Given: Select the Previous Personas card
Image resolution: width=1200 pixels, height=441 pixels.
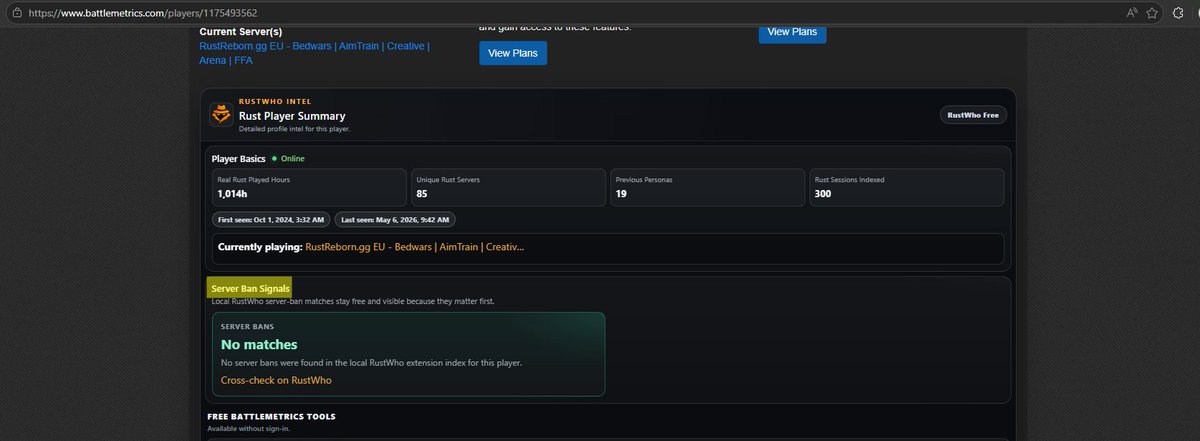Looking at the screenshot, I should [707, 187].
